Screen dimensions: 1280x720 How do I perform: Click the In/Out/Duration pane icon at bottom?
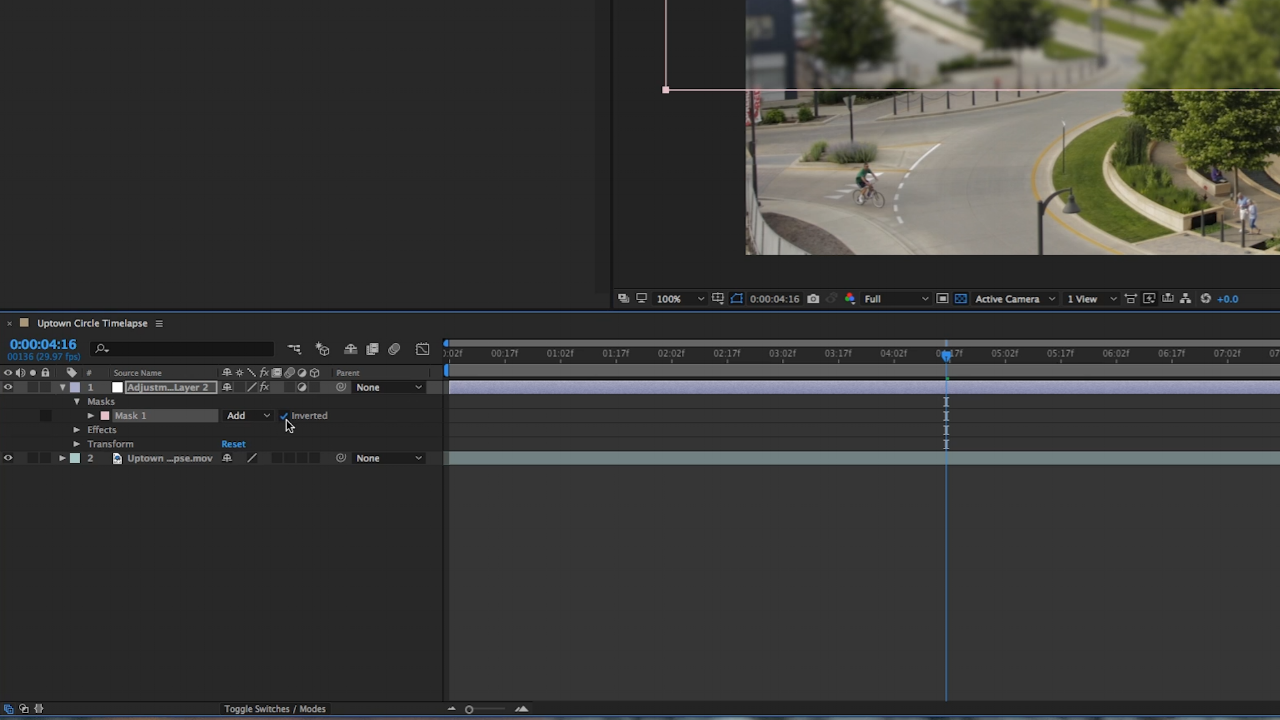(39, 709)
